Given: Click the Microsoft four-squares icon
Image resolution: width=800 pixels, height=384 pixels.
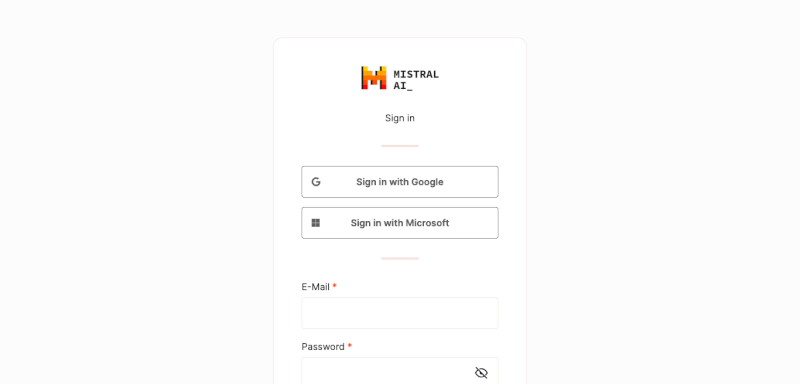Looking at the screenshot, I should click(316, 223).
